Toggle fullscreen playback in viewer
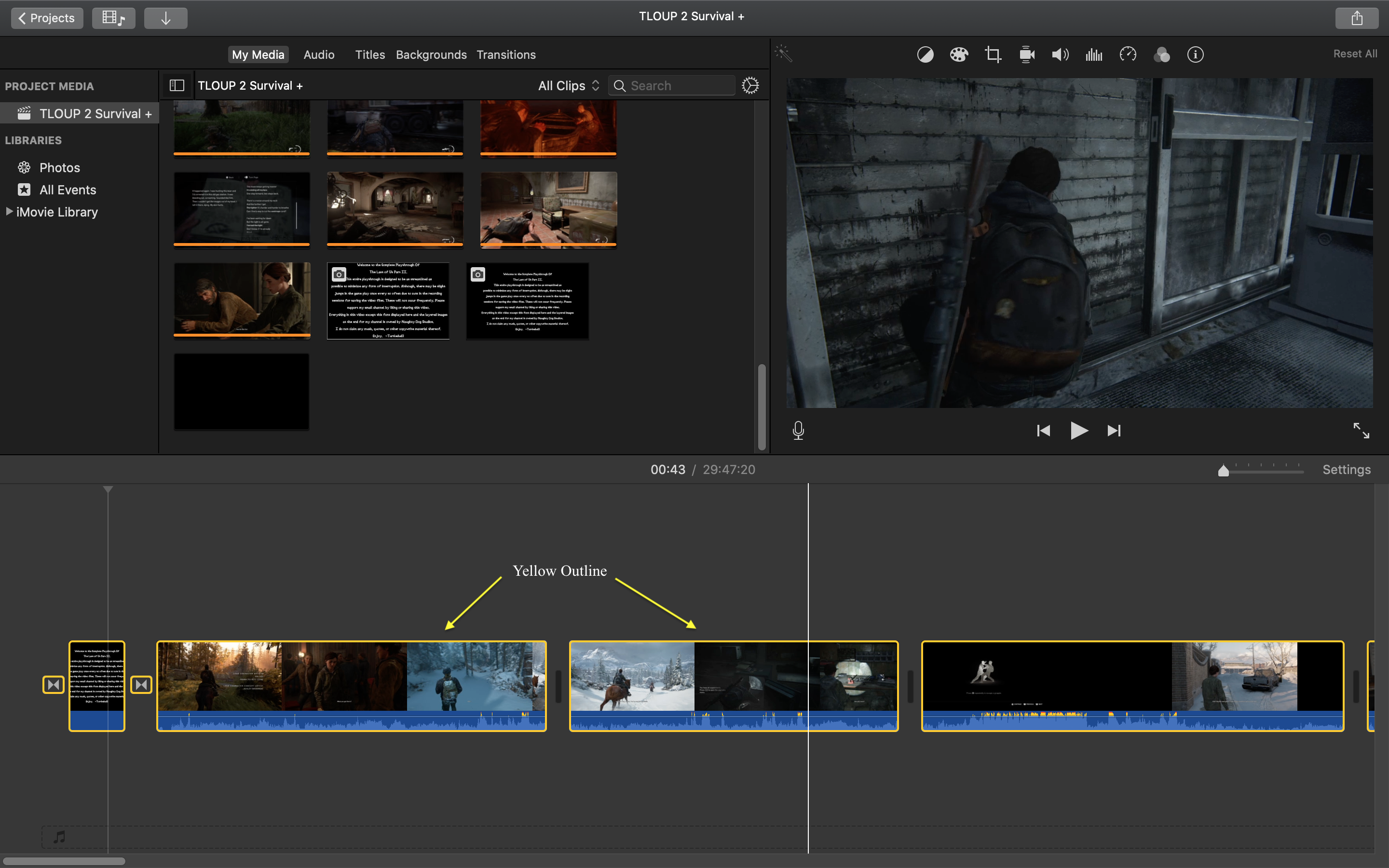Screen dimensions: 1389x868 pos(1361,431)
